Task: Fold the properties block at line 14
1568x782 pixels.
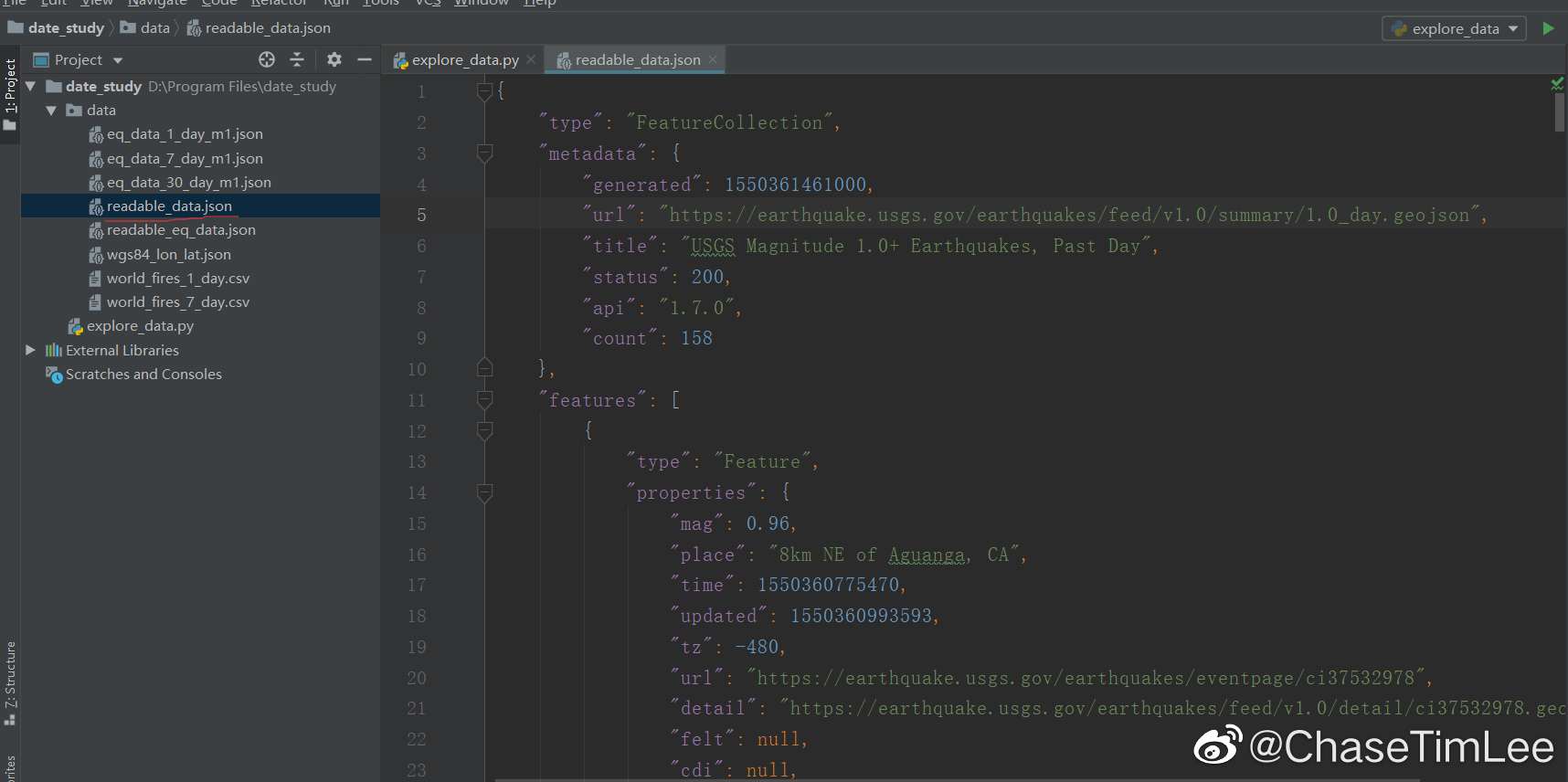Action: click(x=485, y=492)
